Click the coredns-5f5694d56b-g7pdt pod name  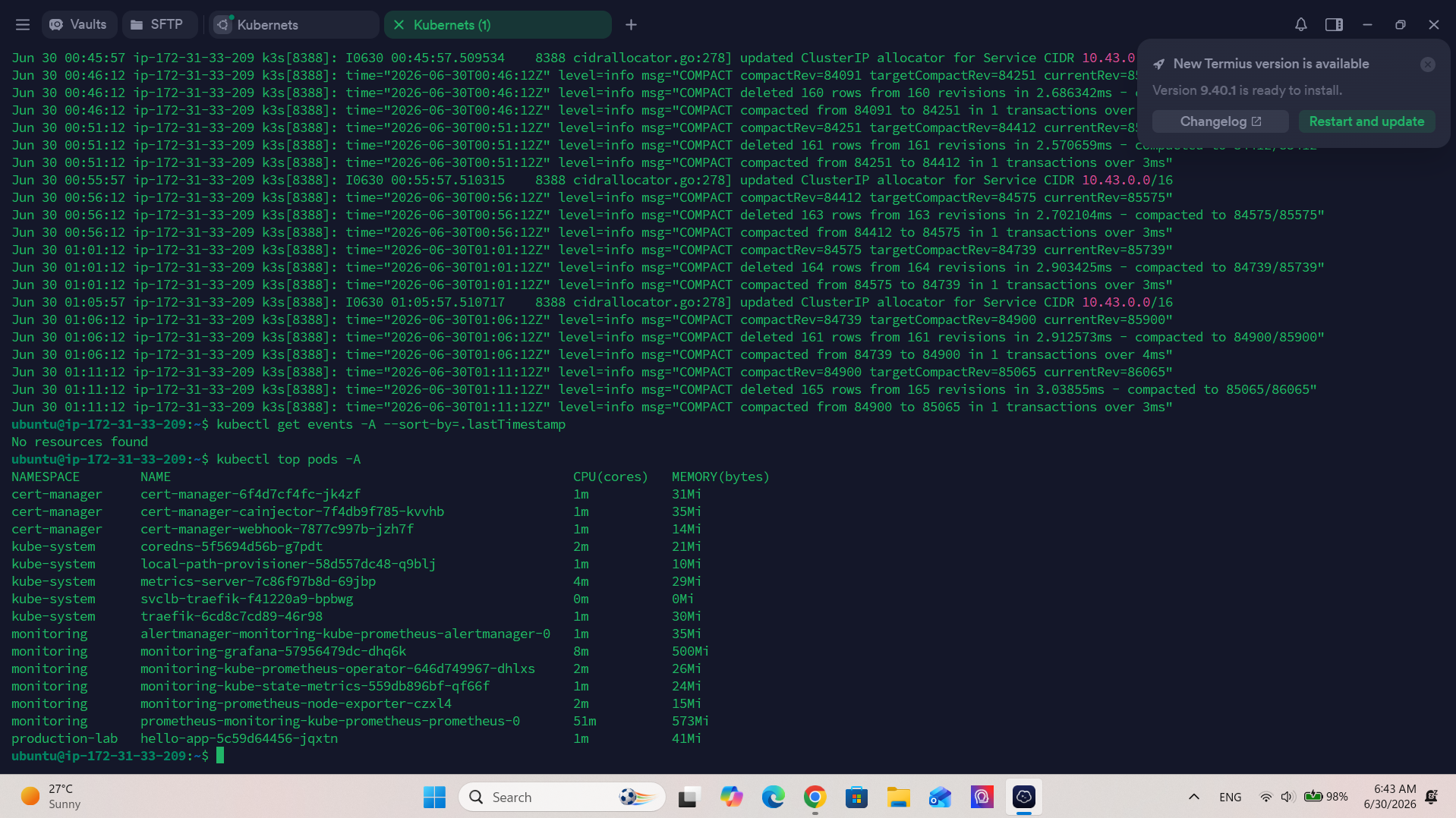tap(232, 546)
